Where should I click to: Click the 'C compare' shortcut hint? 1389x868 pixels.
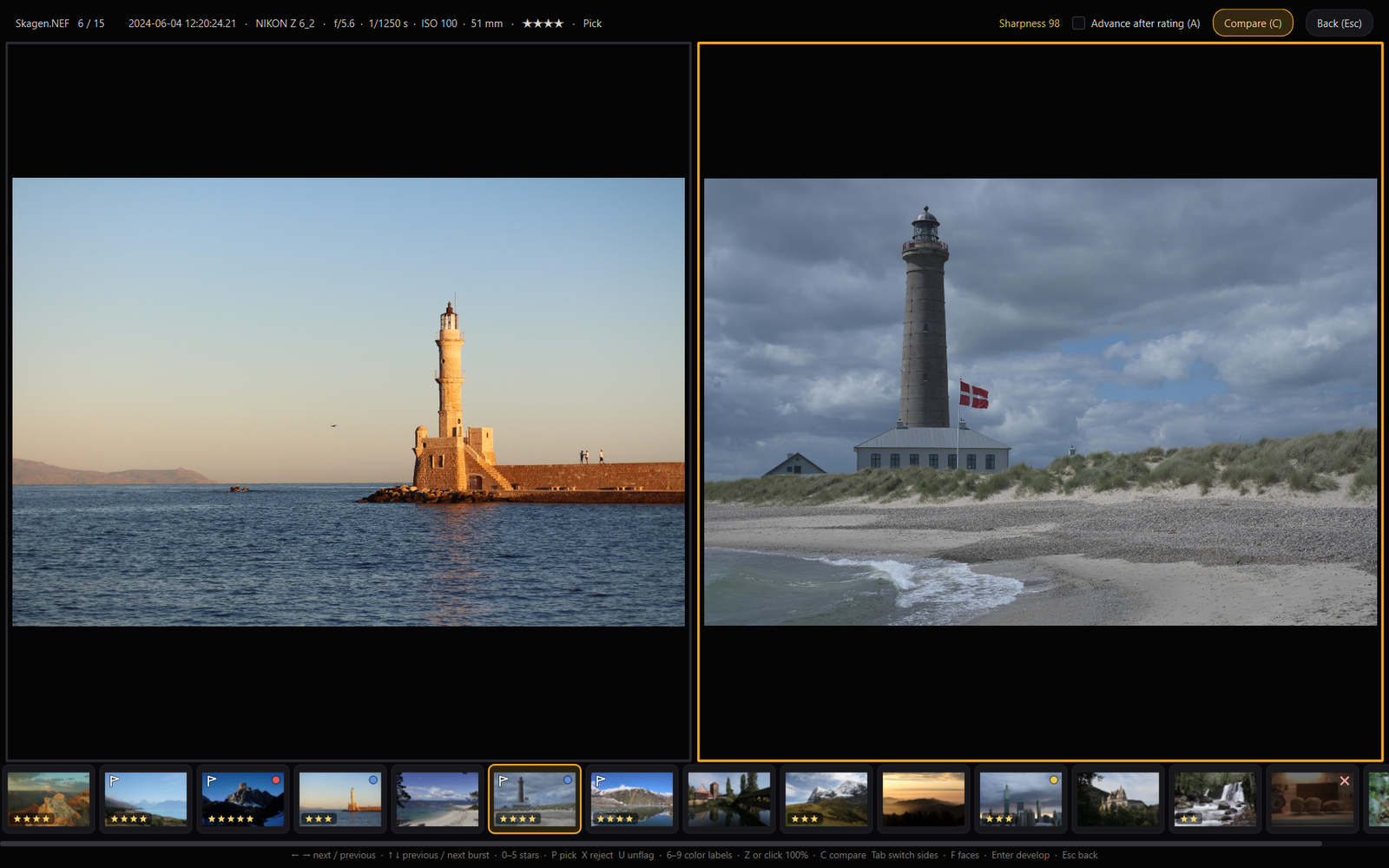coord(843,855)
